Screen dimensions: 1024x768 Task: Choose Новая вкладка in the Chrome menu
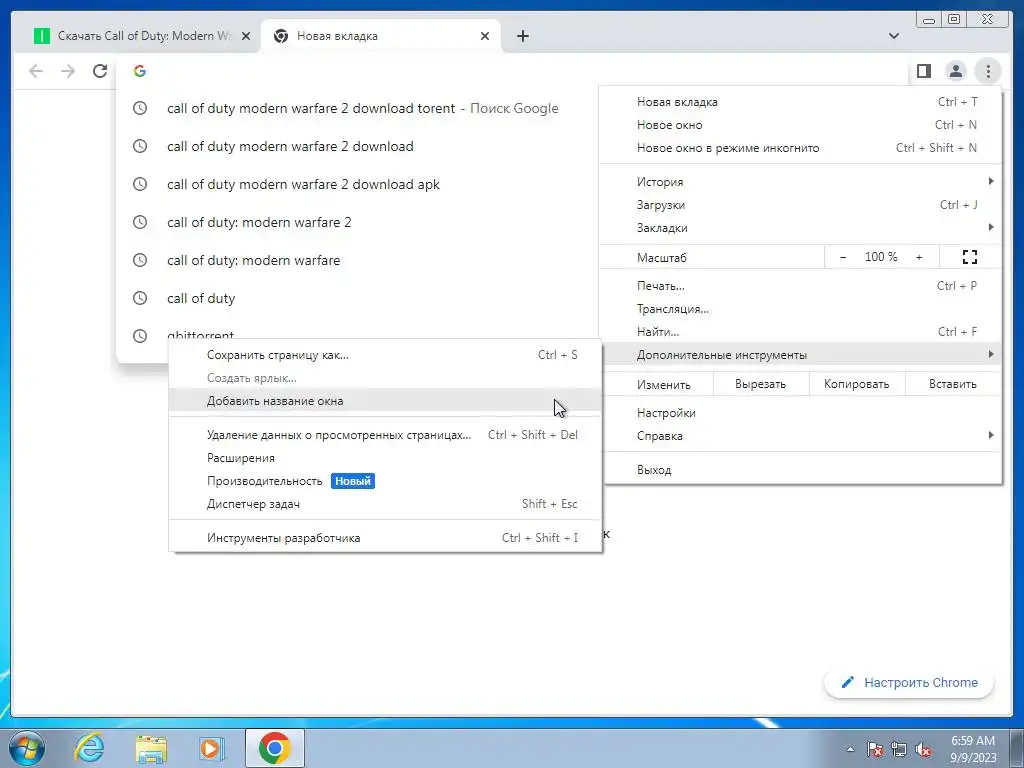[x=801, y=102]
